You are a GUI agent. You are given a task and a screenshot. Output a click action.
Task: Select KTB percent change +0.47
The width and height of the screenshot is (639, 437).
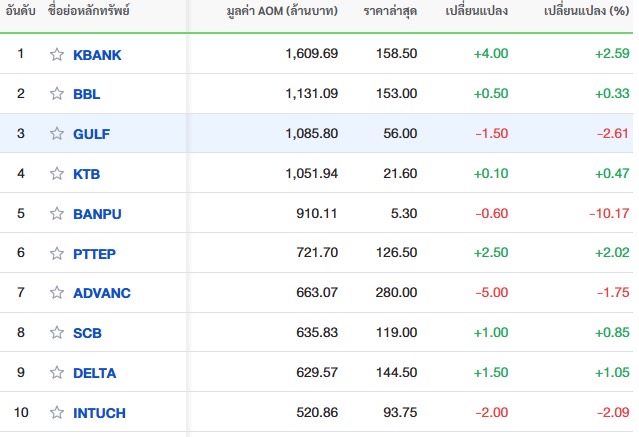click(x=612, y=173)
